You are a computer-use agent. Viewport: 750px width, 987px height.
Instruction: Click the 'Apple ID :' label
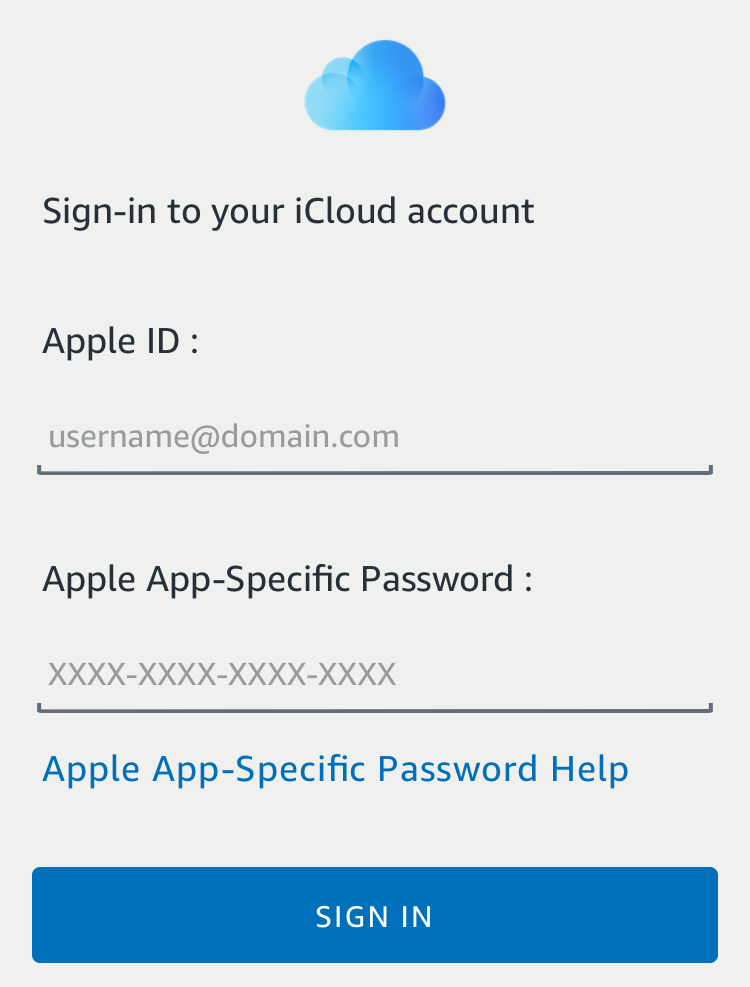120,341
